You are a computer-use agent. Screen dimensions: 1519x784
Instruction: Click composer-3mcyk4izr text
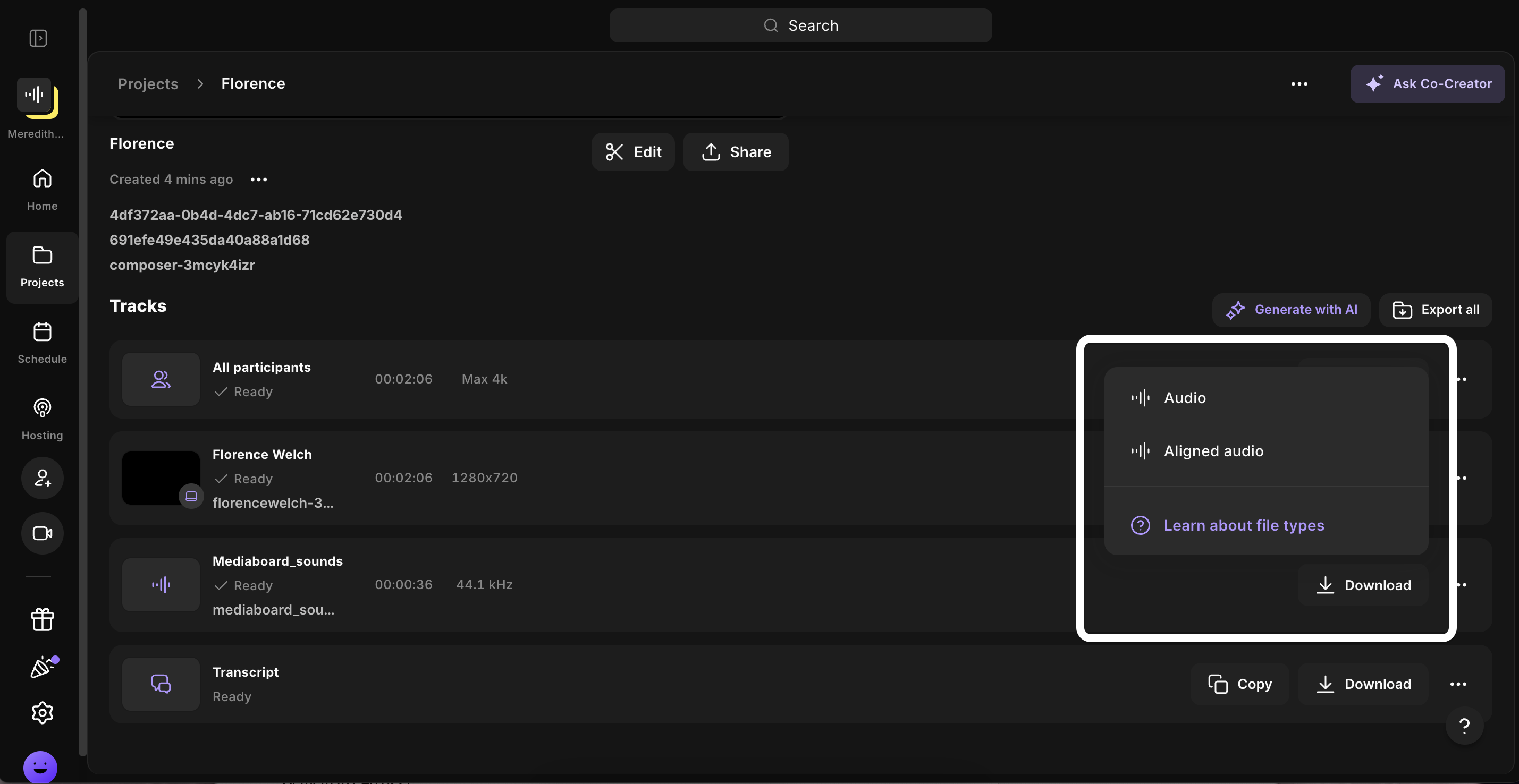click(x=182, y=265)
